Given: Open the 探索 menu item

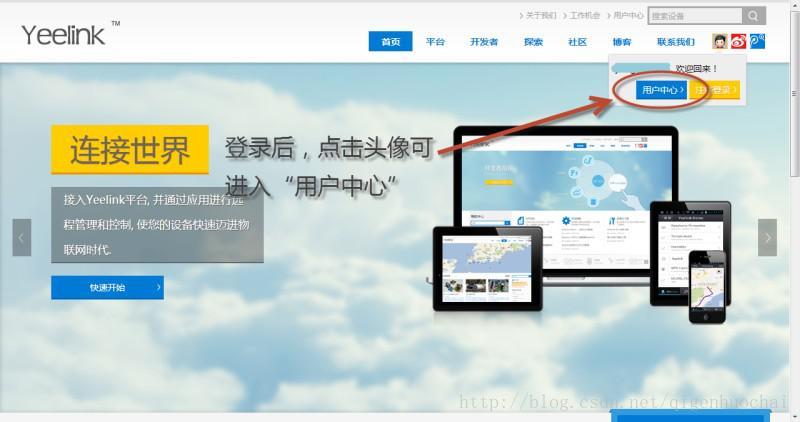Looking at the screenshot, I should point(533,41).
